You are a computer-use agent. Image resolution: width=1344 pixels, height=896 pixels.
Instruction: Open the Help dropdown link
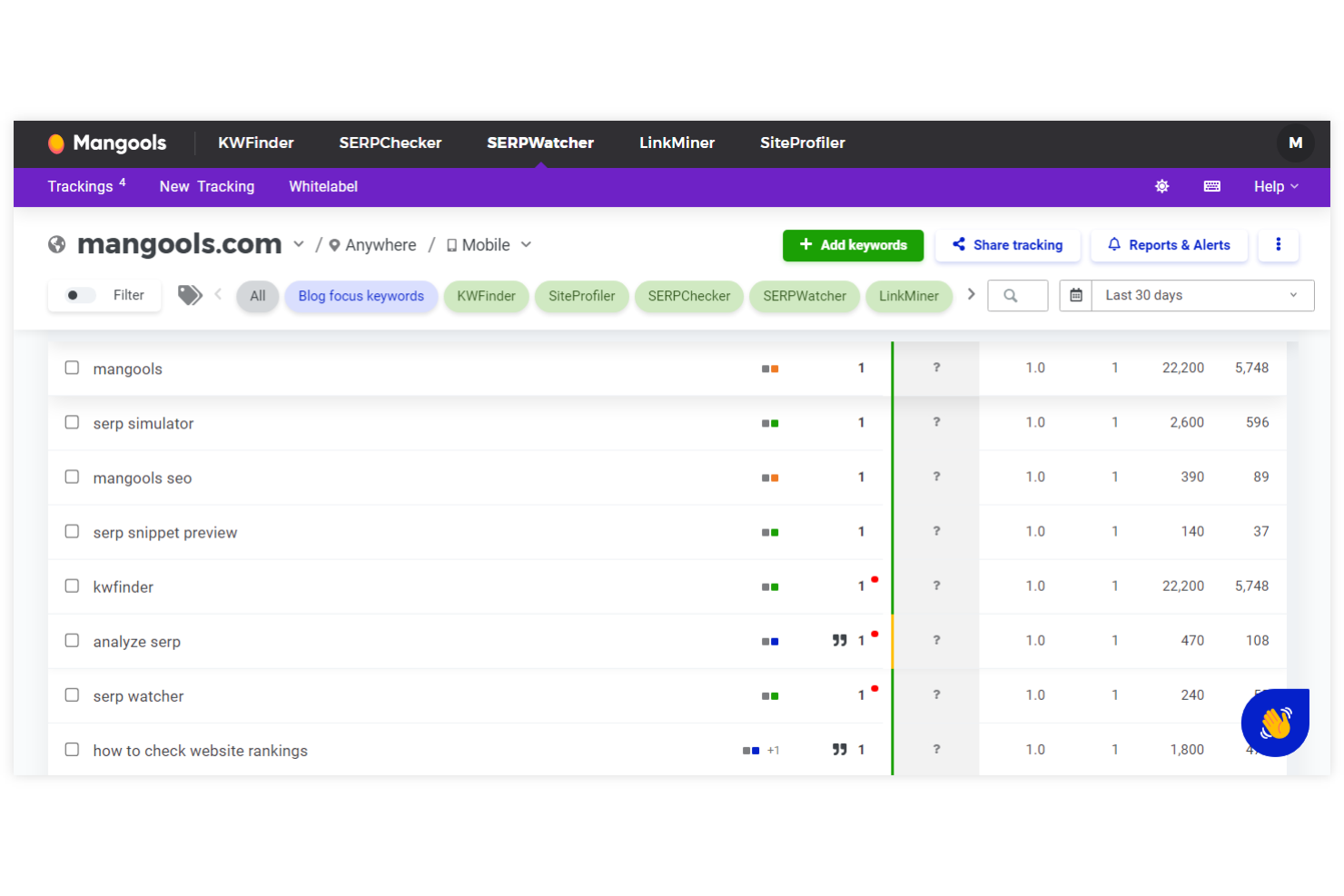click(x=1275, y=186)
